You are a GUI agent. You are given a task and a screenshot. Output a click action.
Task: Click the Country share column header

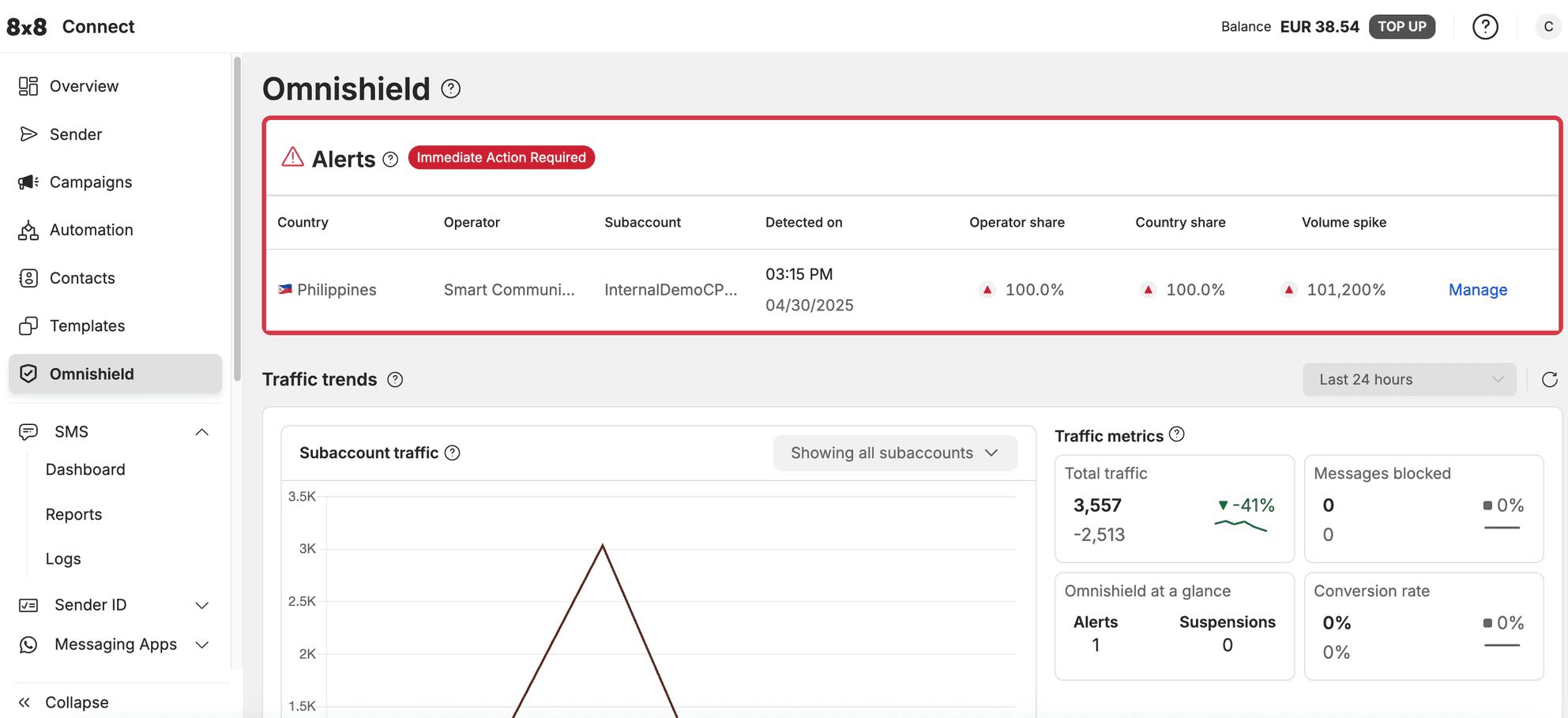coord(1180,223)
